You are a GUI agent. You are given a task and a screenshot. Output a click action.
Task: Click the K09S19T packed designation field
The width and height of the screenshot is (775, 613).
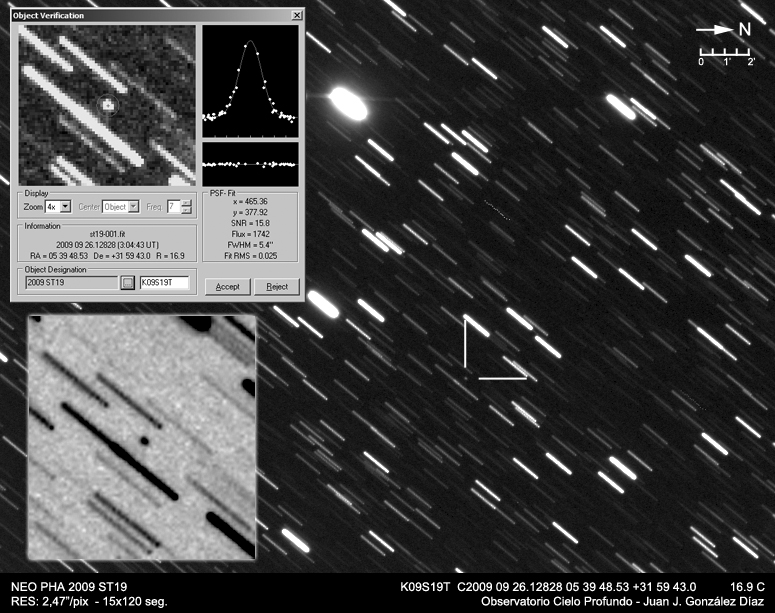pos(164,283)
